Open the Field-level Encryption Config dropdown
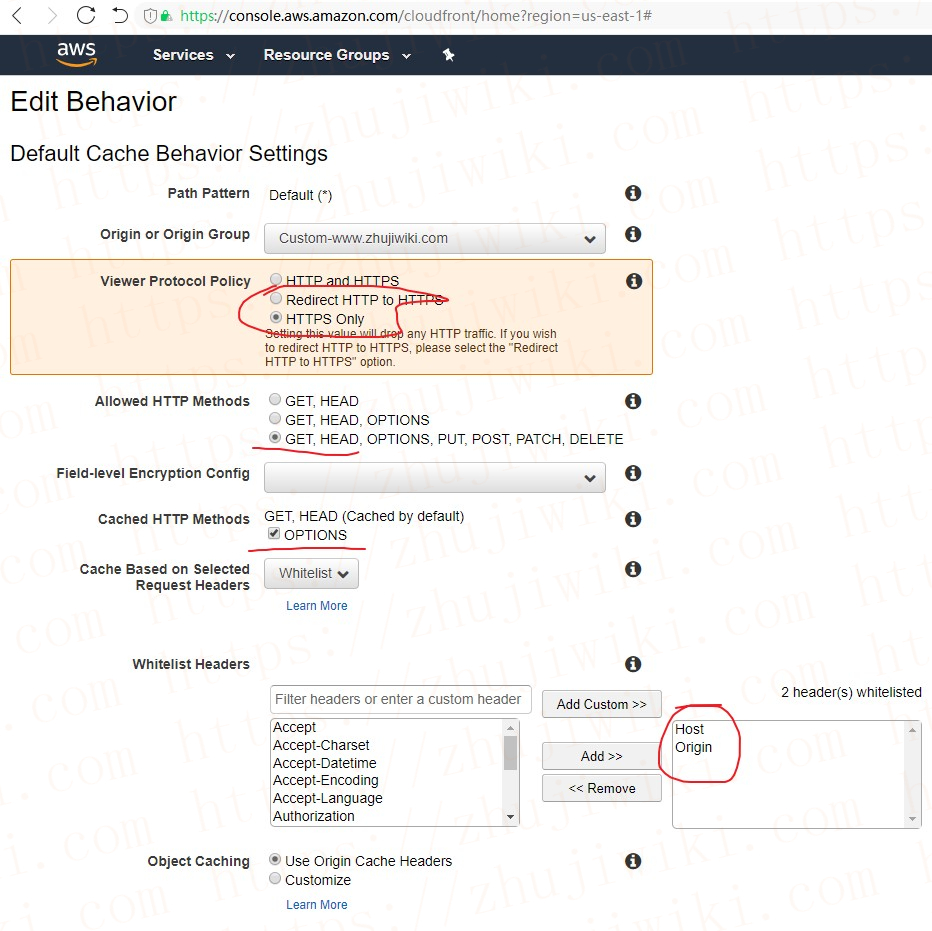The height and width of the screenshot is (931, 932). coord(434,477)
